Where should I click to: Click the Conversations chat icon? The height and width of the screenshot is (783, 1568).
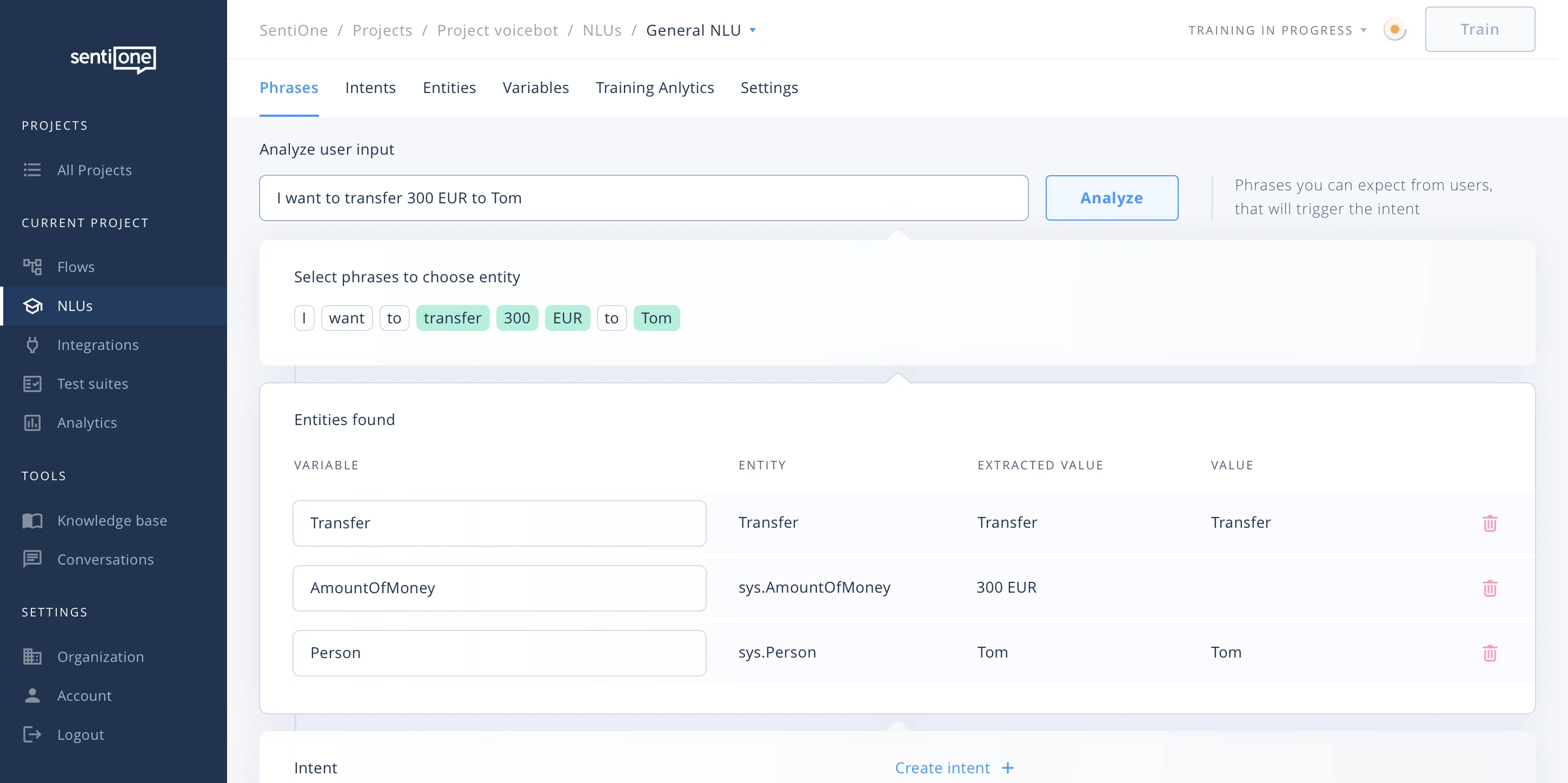[x=32, y=559]
